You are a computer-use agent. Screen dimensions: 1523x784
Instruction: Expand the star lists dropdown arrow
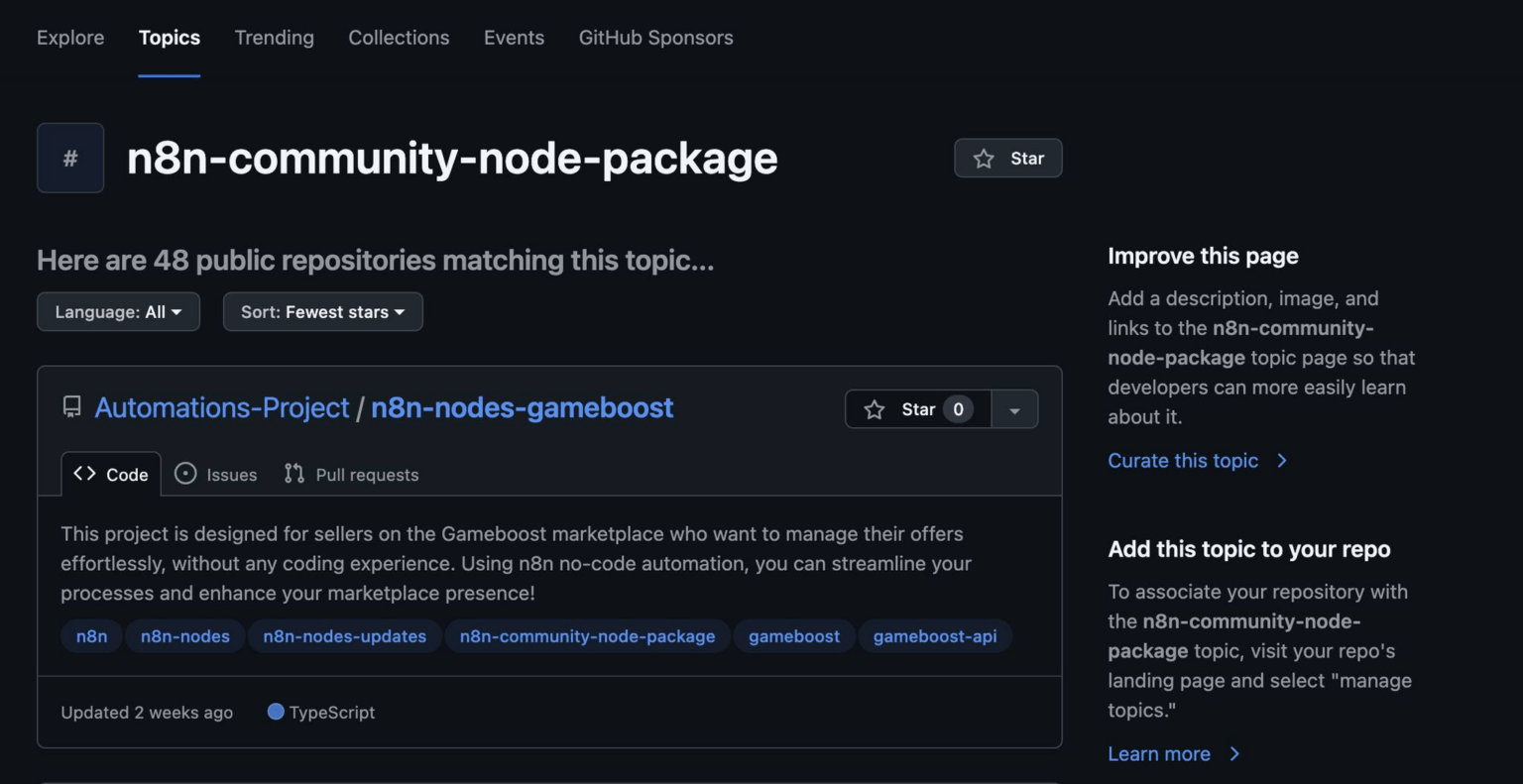pyautogui.click(x=1014, y=409)
